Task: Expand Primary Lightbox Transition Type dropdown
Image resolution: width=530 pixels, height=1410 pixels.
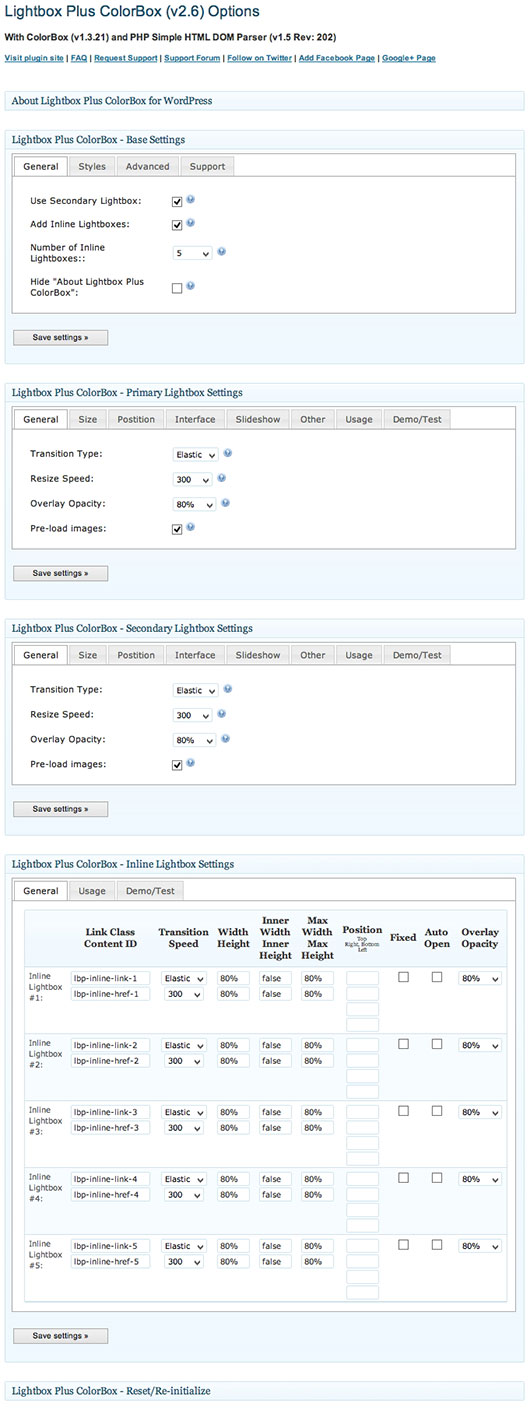Action: click(195, 454)
